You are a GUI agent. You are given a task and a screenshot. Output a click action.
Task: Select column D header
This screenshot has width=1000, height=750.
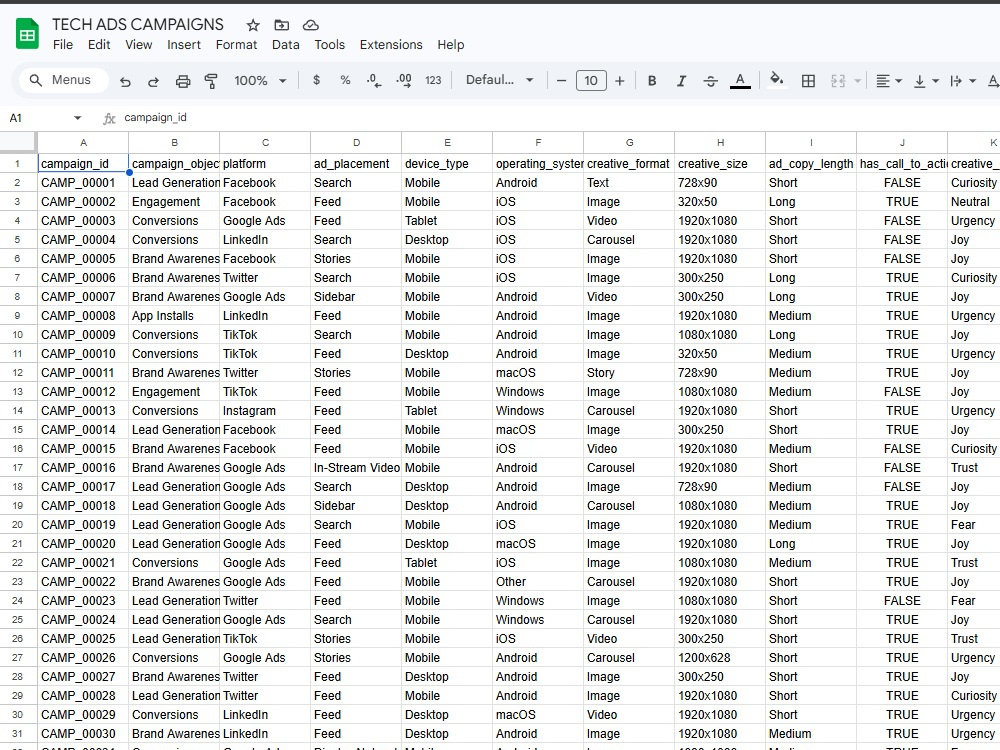click(356, 143)
